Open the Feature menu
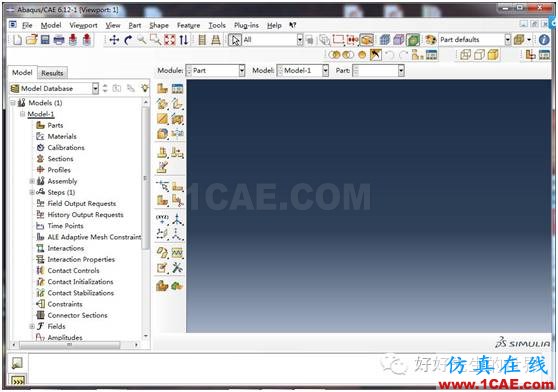 [x=188, y=25]
